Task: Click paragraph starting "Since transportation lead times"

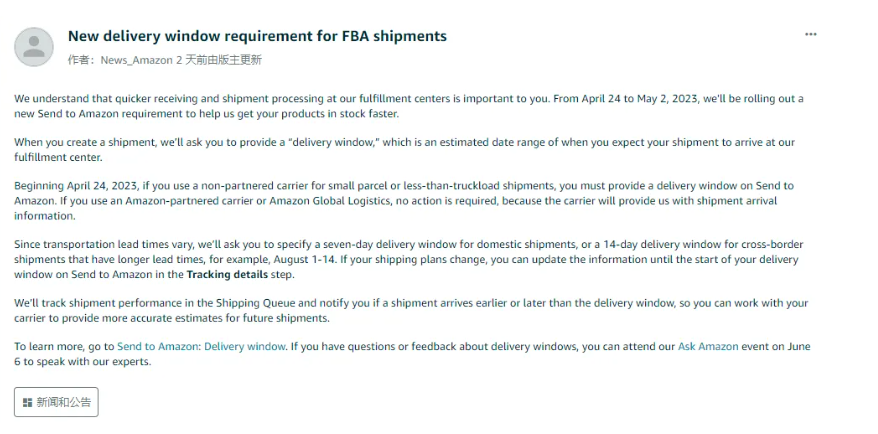Action: [x=409, y=259]
